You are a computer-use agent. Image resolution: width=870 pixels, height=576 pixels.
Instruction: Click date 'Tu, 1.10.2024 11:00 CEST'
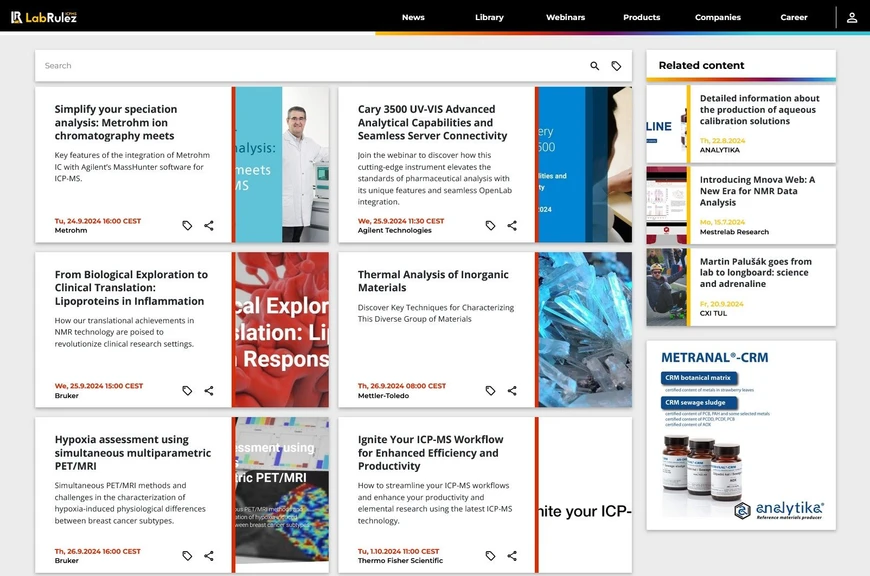(x=398, y=551)
